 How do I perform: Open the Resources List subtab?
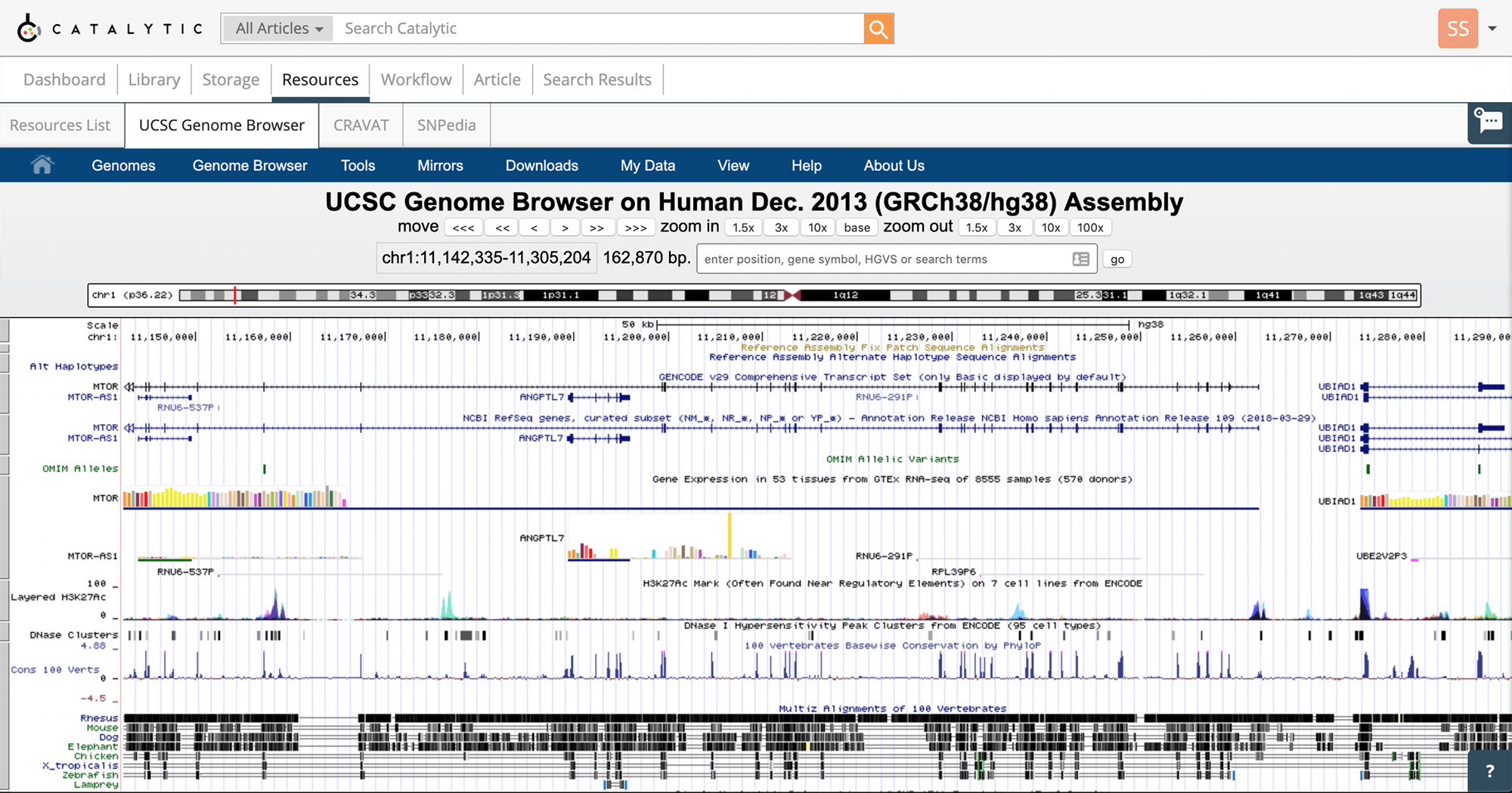point(60,125)
